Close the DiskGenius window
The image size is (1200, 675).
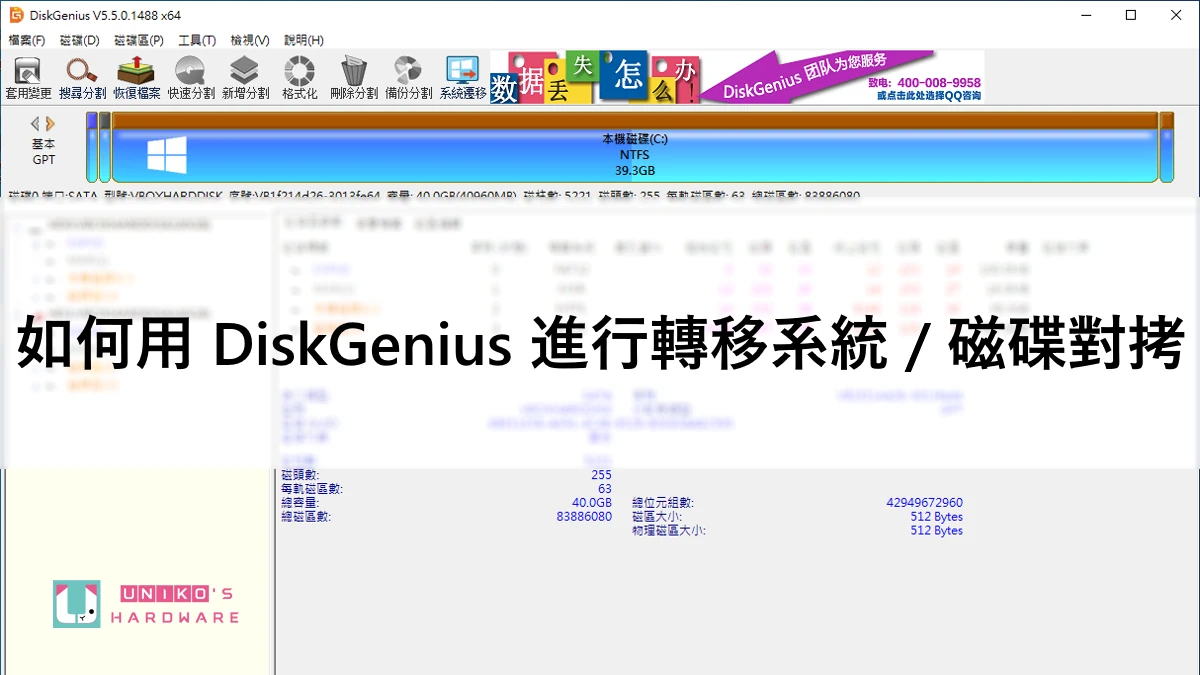pos(1177,15)
